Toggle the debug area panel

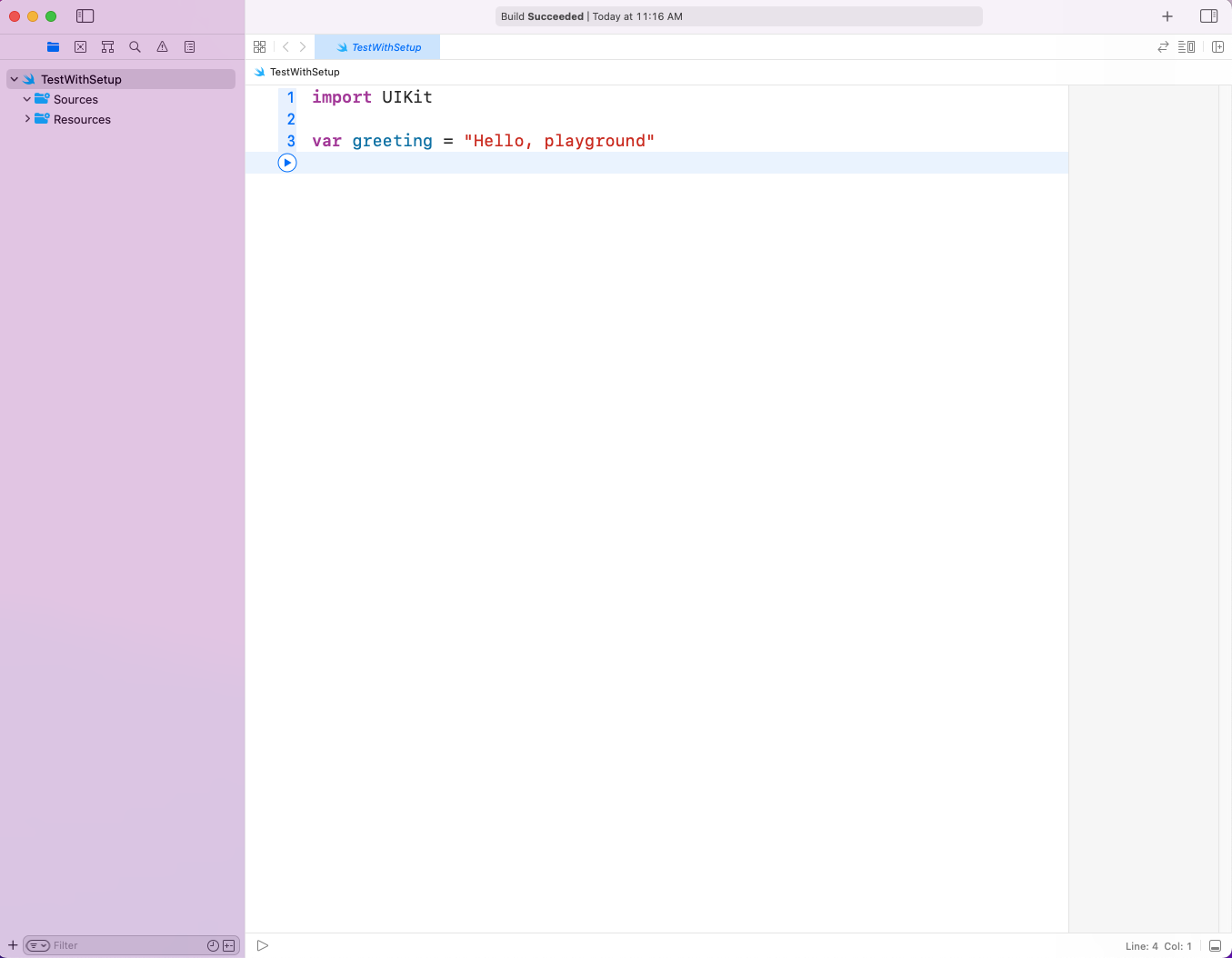(1215, 946)
